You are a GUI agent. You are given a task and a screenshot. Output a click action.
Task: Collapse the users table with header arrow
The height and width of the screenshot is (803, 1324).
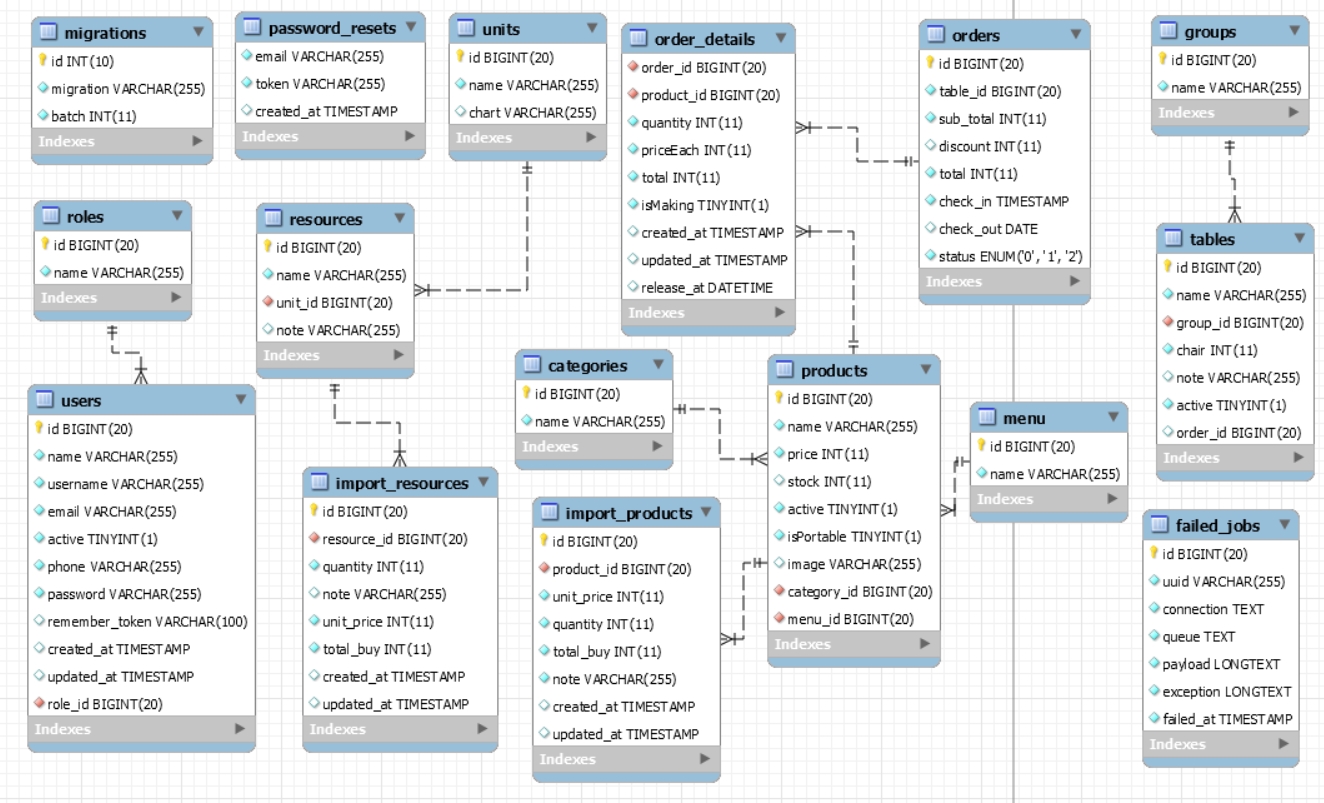(240, 400)
